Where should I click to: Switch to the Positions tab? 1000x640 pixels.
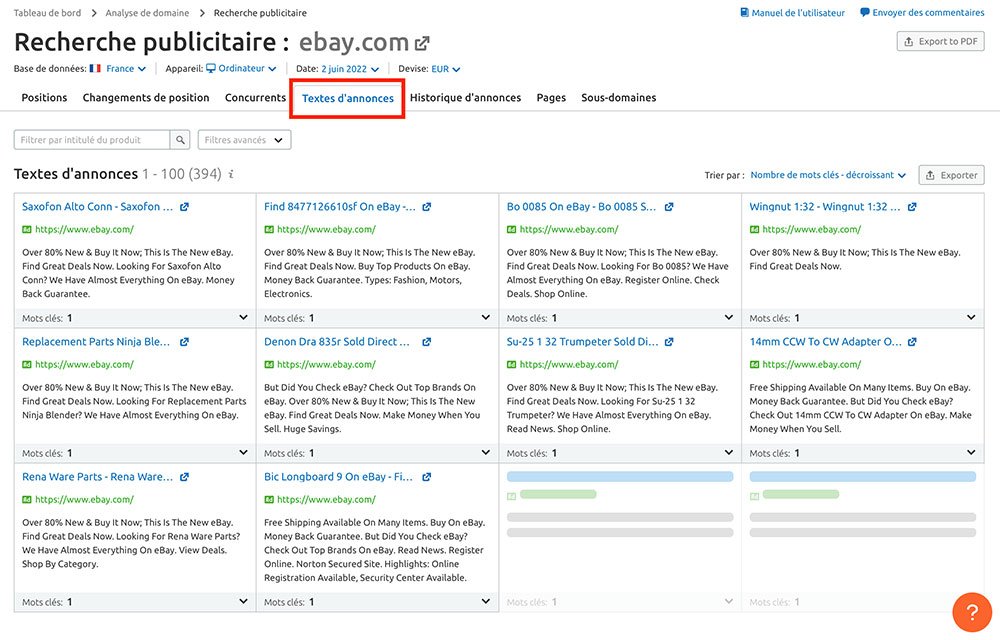click(44, 98)
